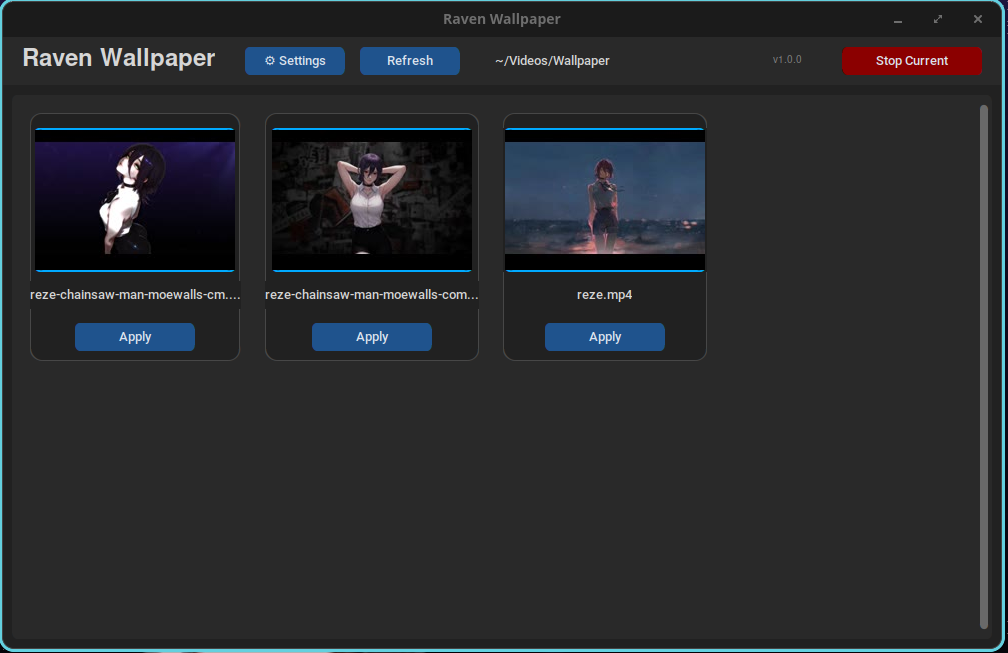Select the reze.mp4 thumbnail preview
This screenshot has width=1008, height=653.
pyautogui.click(x=604, y=200)
